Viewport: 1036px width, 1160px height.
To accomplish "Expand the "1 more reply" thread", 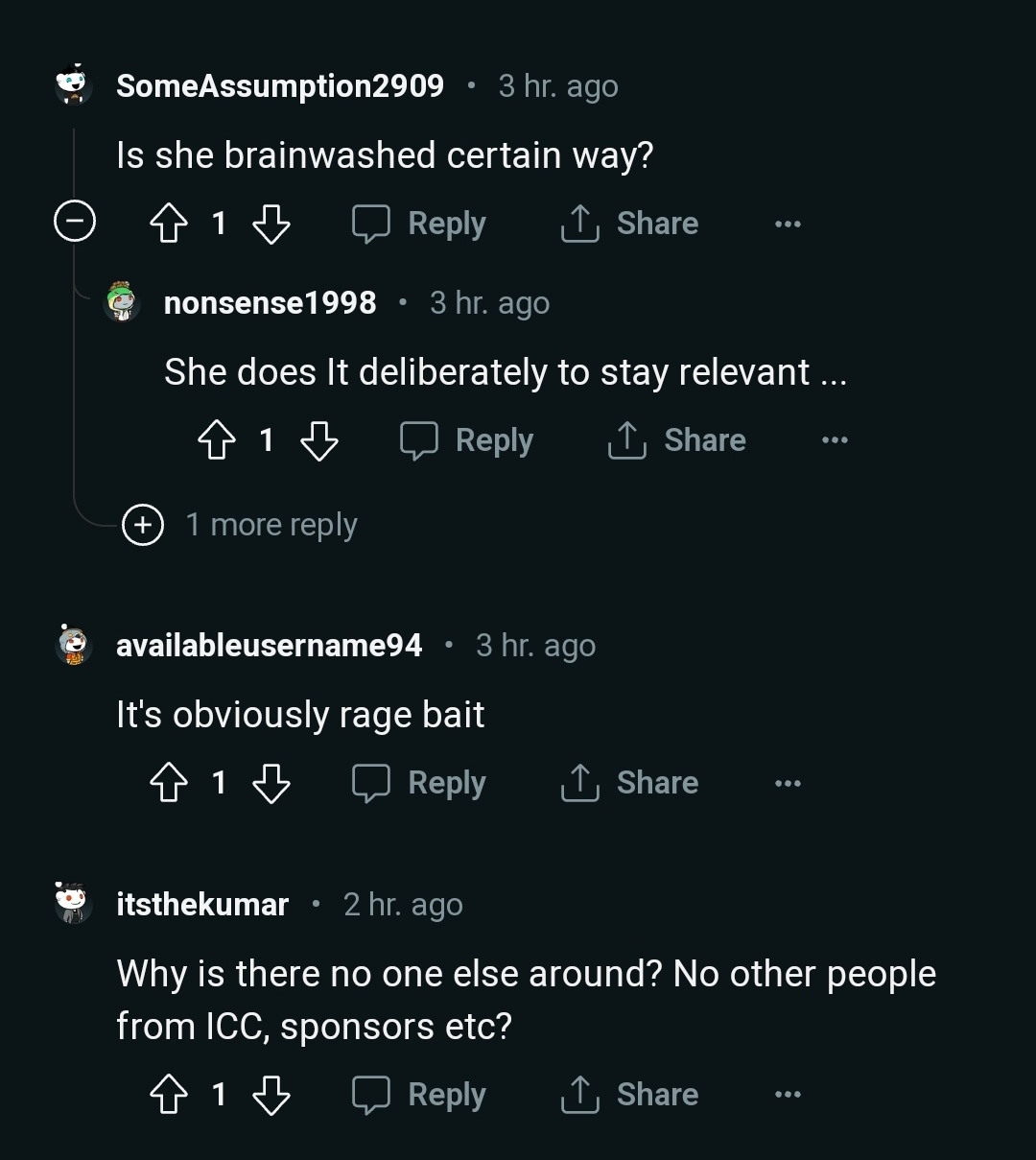I will point(143,525).
